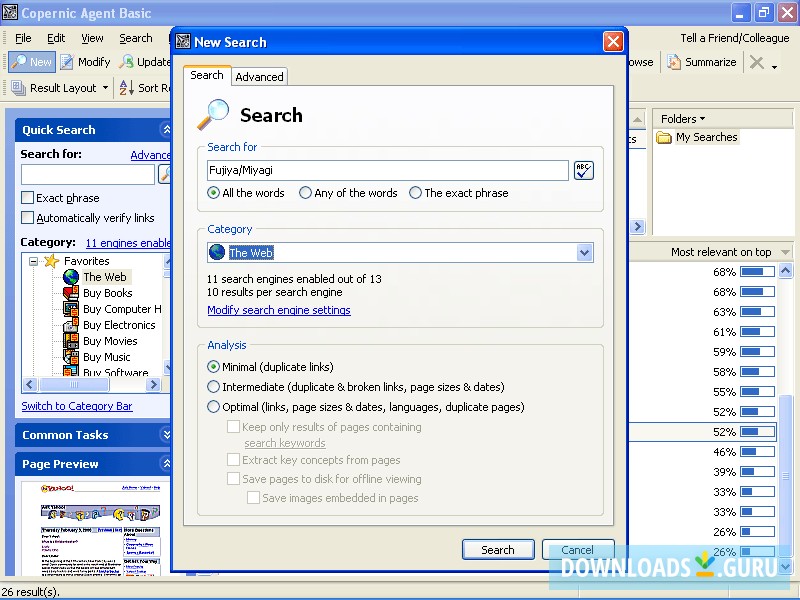The image size is (800, 600).
Task: Click the delete X toolbar icon
Action: tap(757, 62)
